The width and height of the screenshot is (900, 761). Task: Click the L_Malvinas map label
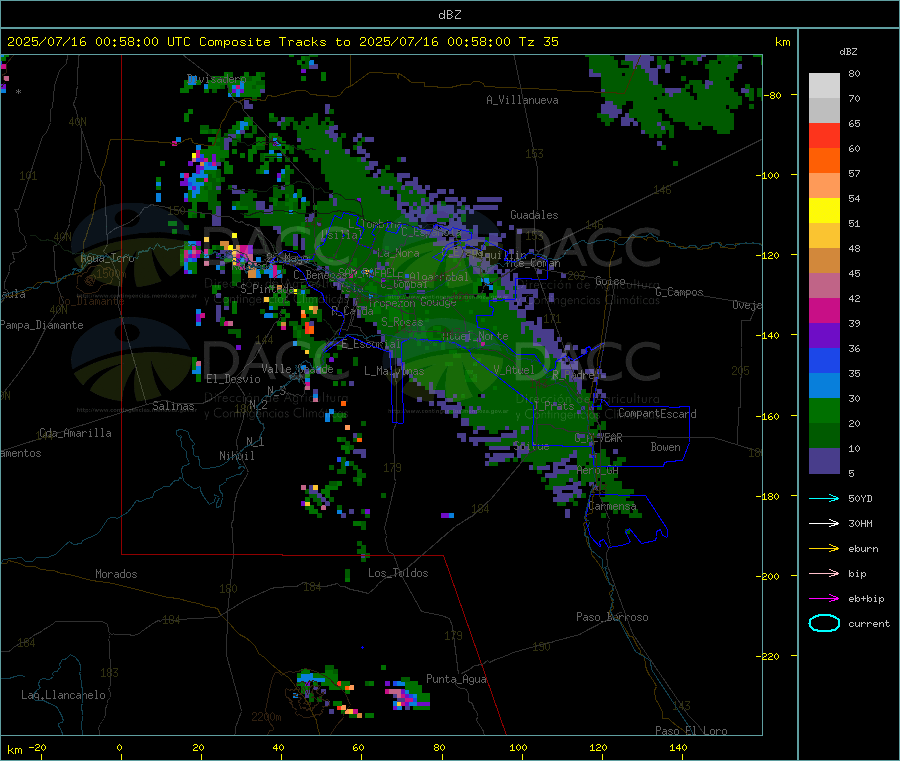[394, 371]
